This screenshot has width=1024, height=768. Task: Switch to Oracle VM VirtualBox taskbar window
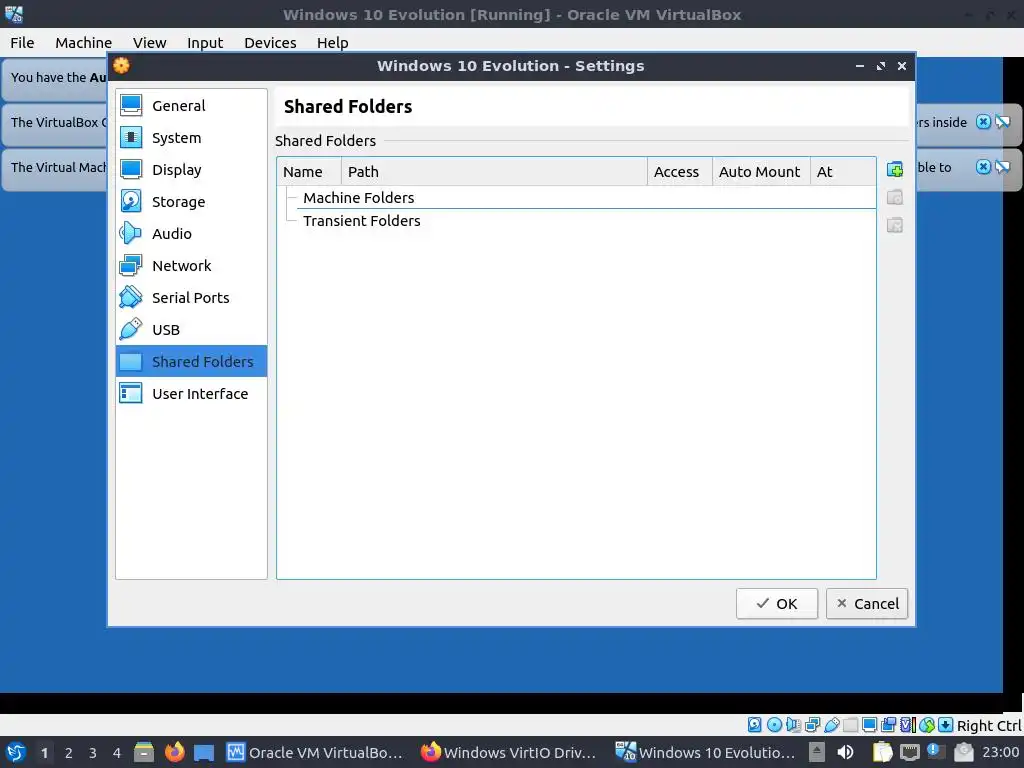coord(315,752)
